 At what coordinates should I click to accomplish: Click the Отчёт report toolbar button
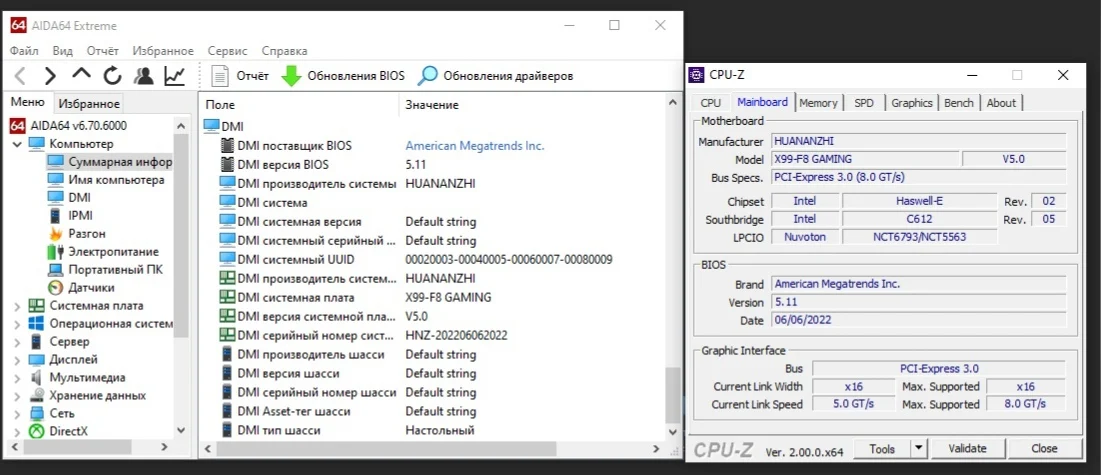point(239,76)
